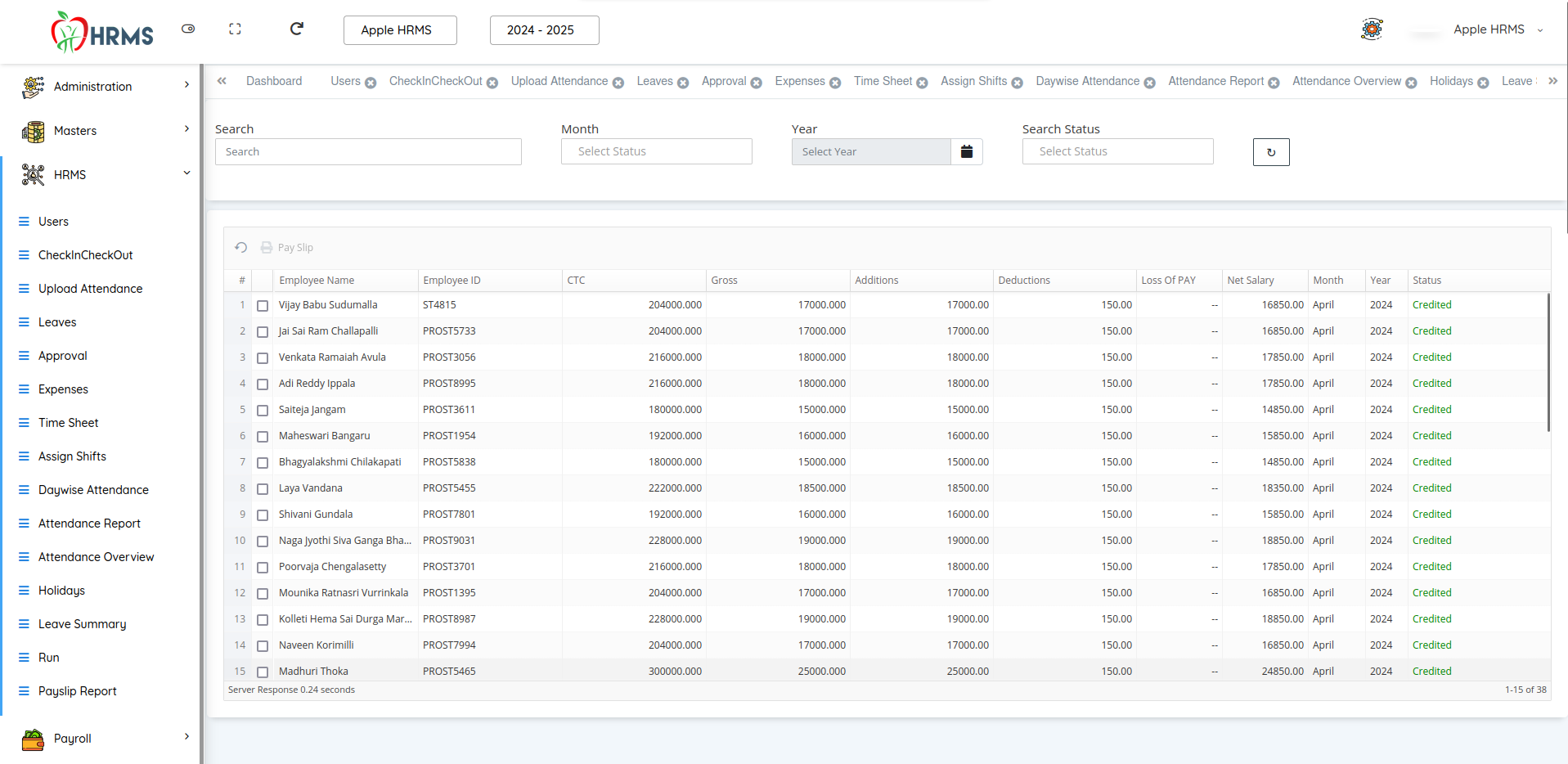The width and height of the screenshot is (1568, 764).
Task: Switch to the Dashboard tab
Action: coord(274,81)
